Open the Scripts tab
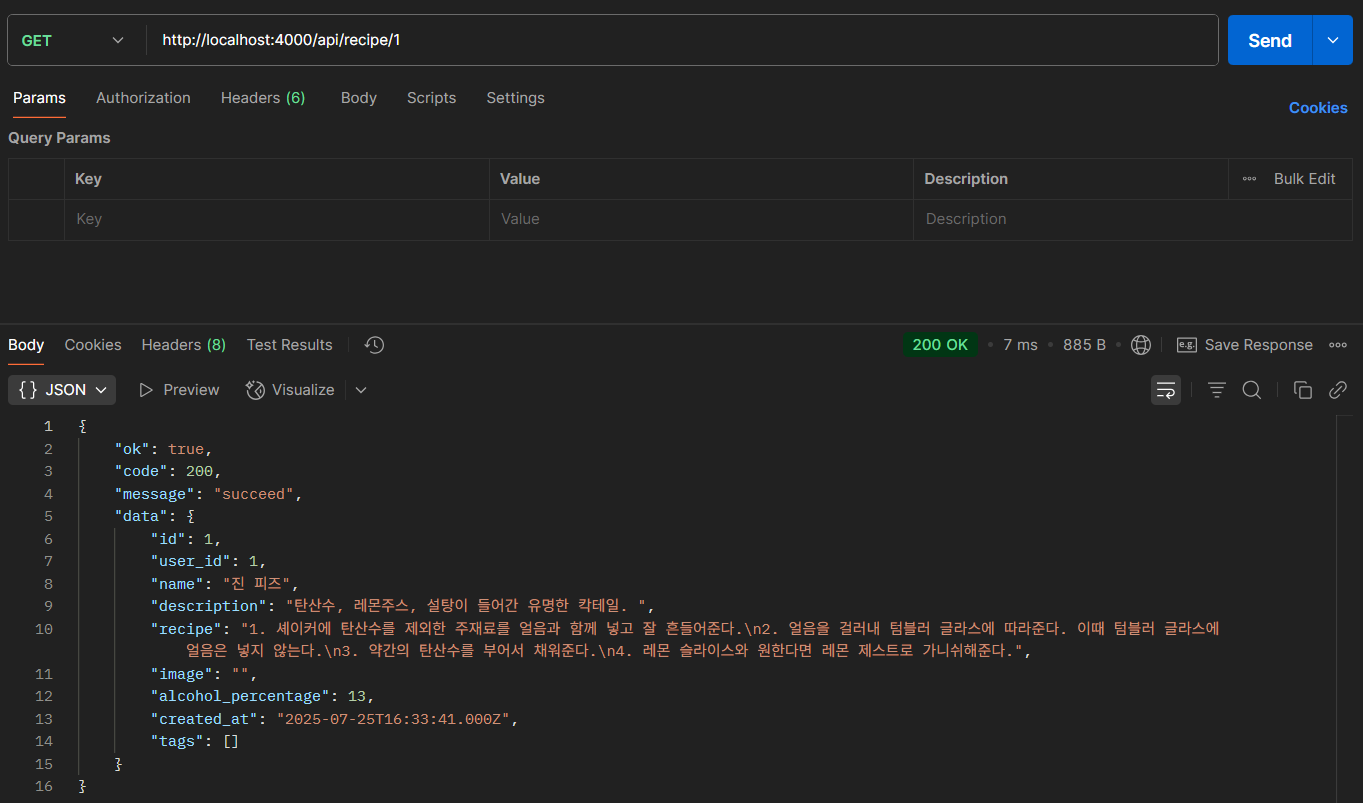The width and height of the screenshot is (1363, 803). (431, 98)
